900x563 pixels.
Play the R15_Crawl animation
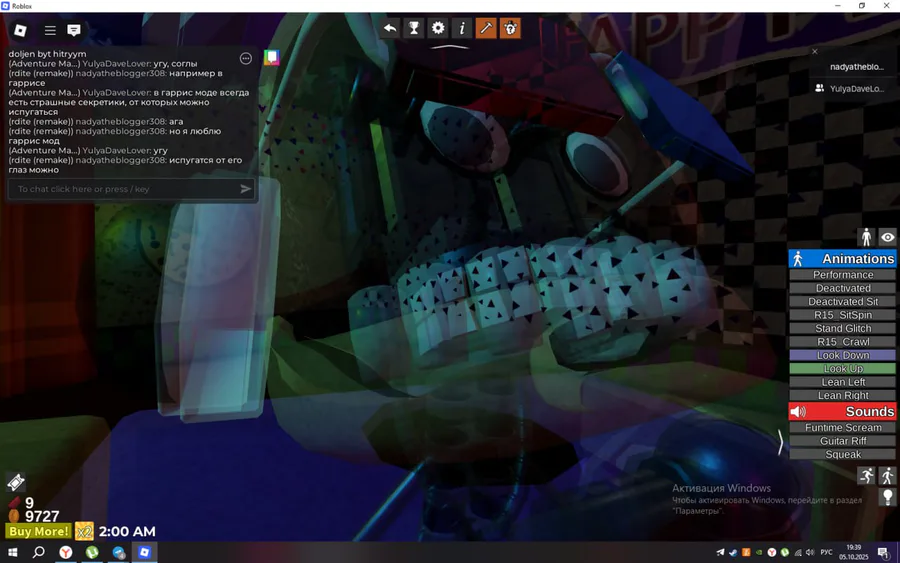coord(843,341)
